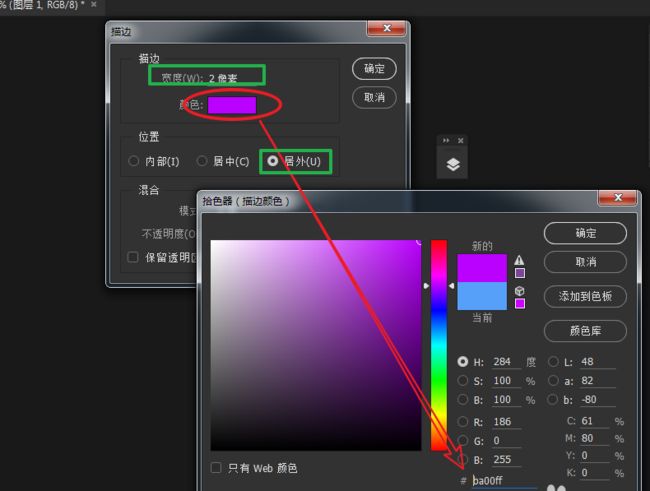The image size is (650, 491).
Task: Click the Y yellow field showing 0
Action: click(x=594, y=456)
